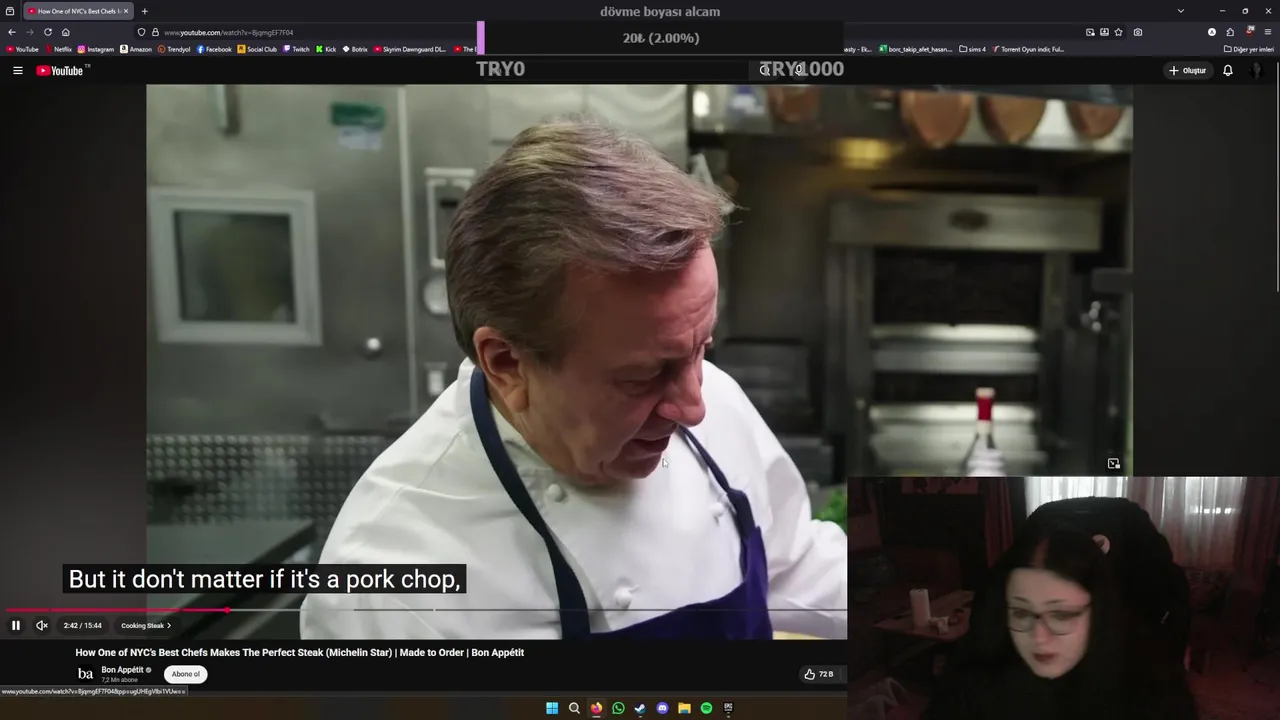Viewport: 1280px width, 720px height.
Task: Bookmark this page with star icon
Action: point(1118,32)
